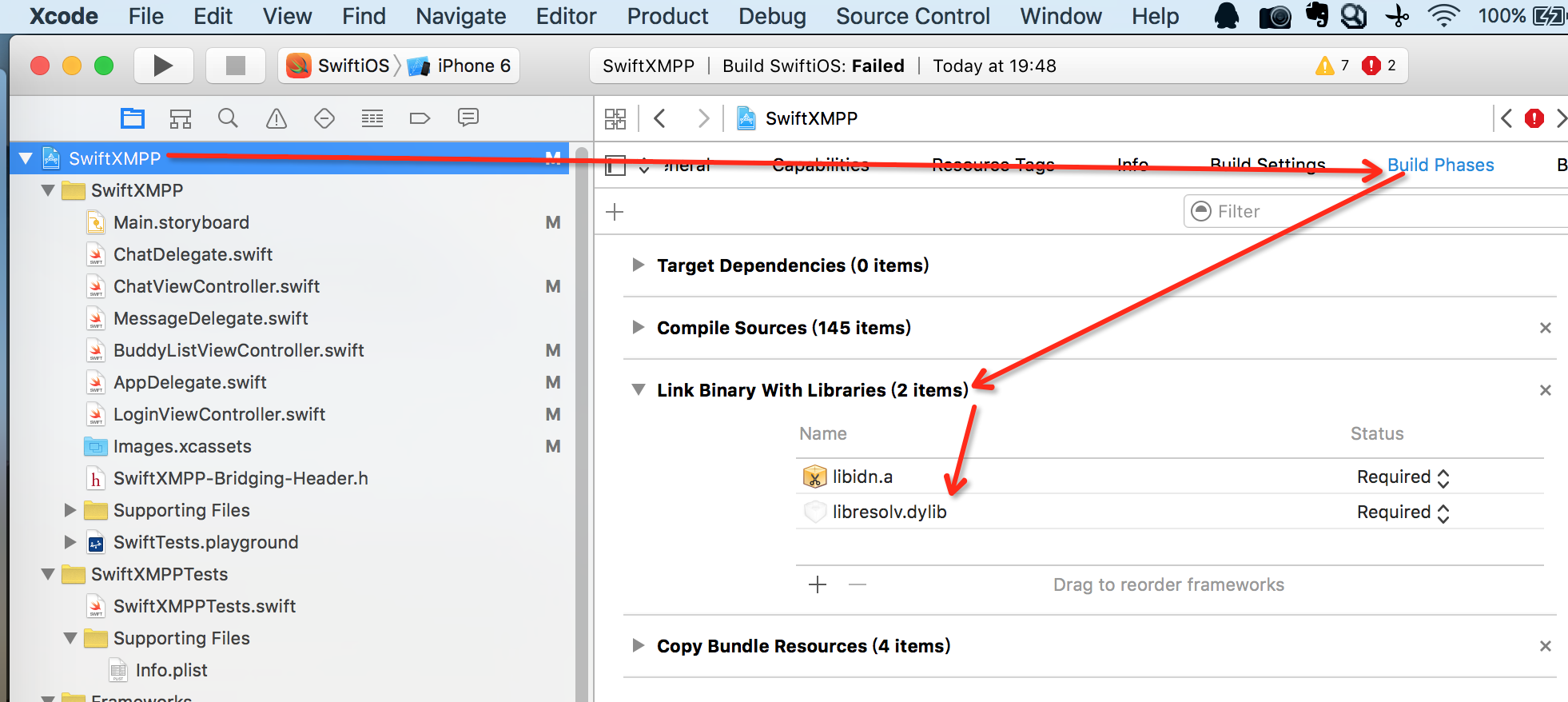Image resolution: width=1568 pixels, height=702 pixels.
Task: Change libidn.a Required status stepper
Action: [x=1443, y=477]
